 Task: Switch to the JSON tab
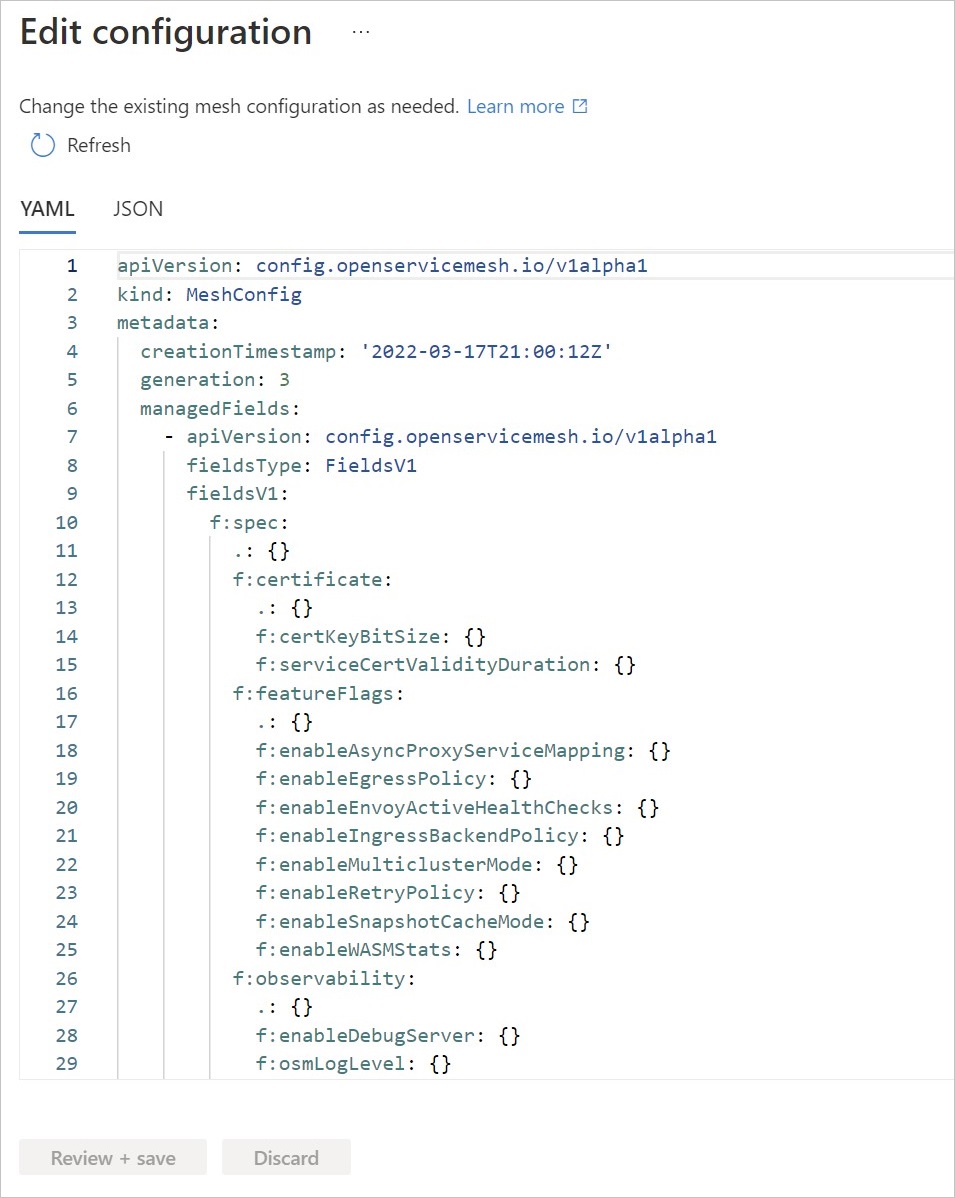pyautogui.click(x=138, y=209)
